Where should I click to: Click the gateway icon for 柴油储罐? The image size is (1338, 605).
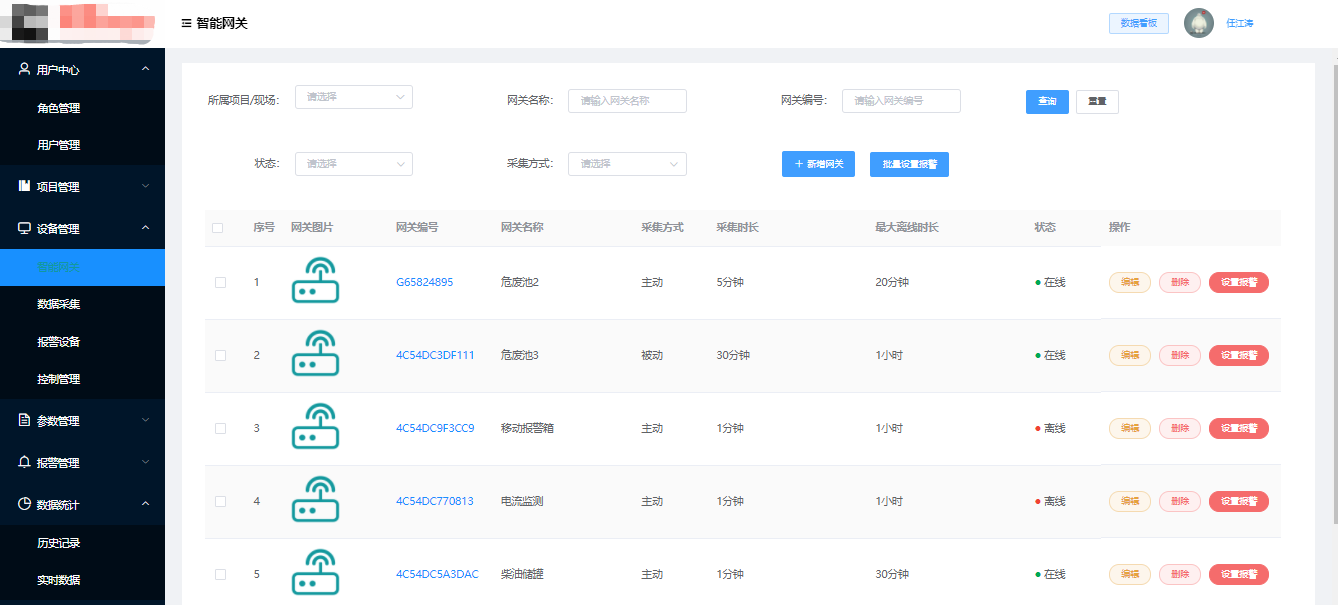click(315, 573)
